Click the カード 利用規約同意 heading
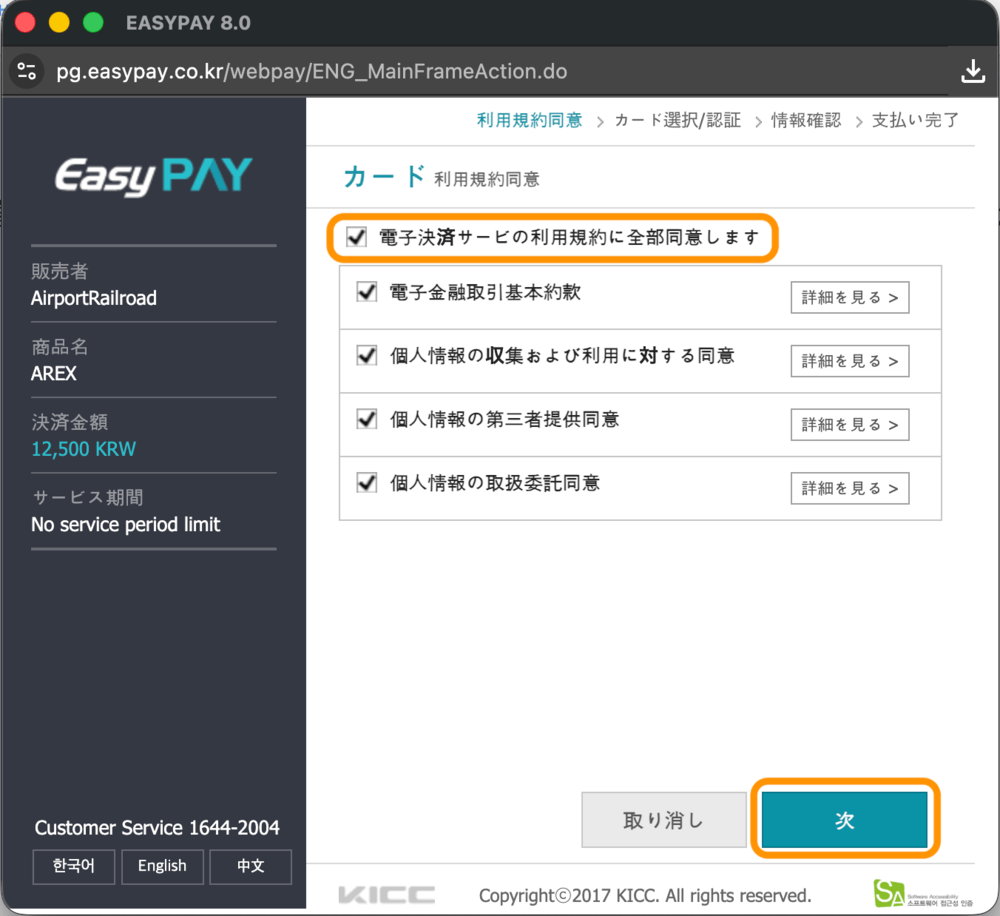 coord(441,177)
